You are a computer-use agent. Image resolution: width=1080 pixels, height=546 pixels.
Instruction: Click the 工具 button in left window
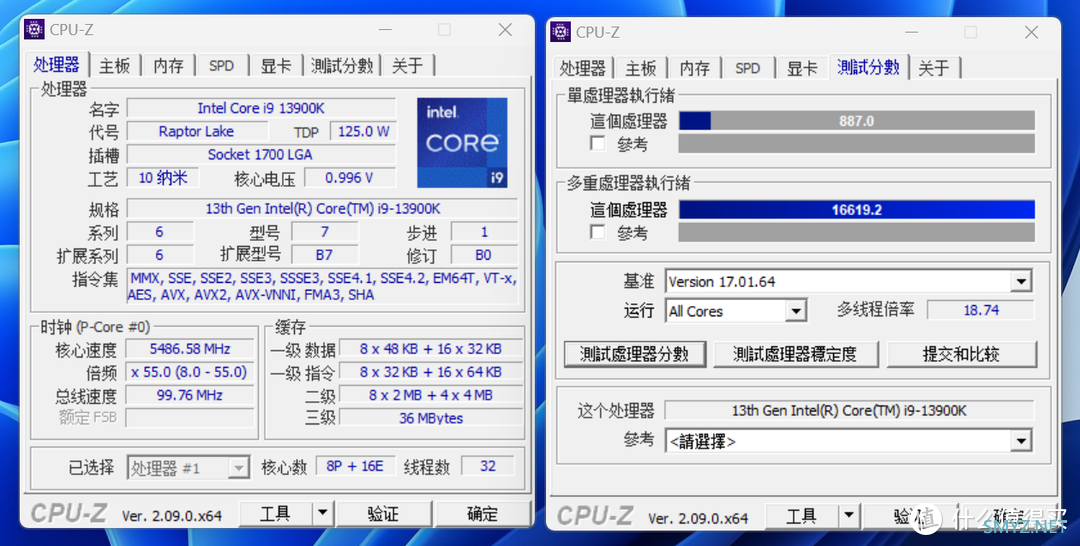276,514
